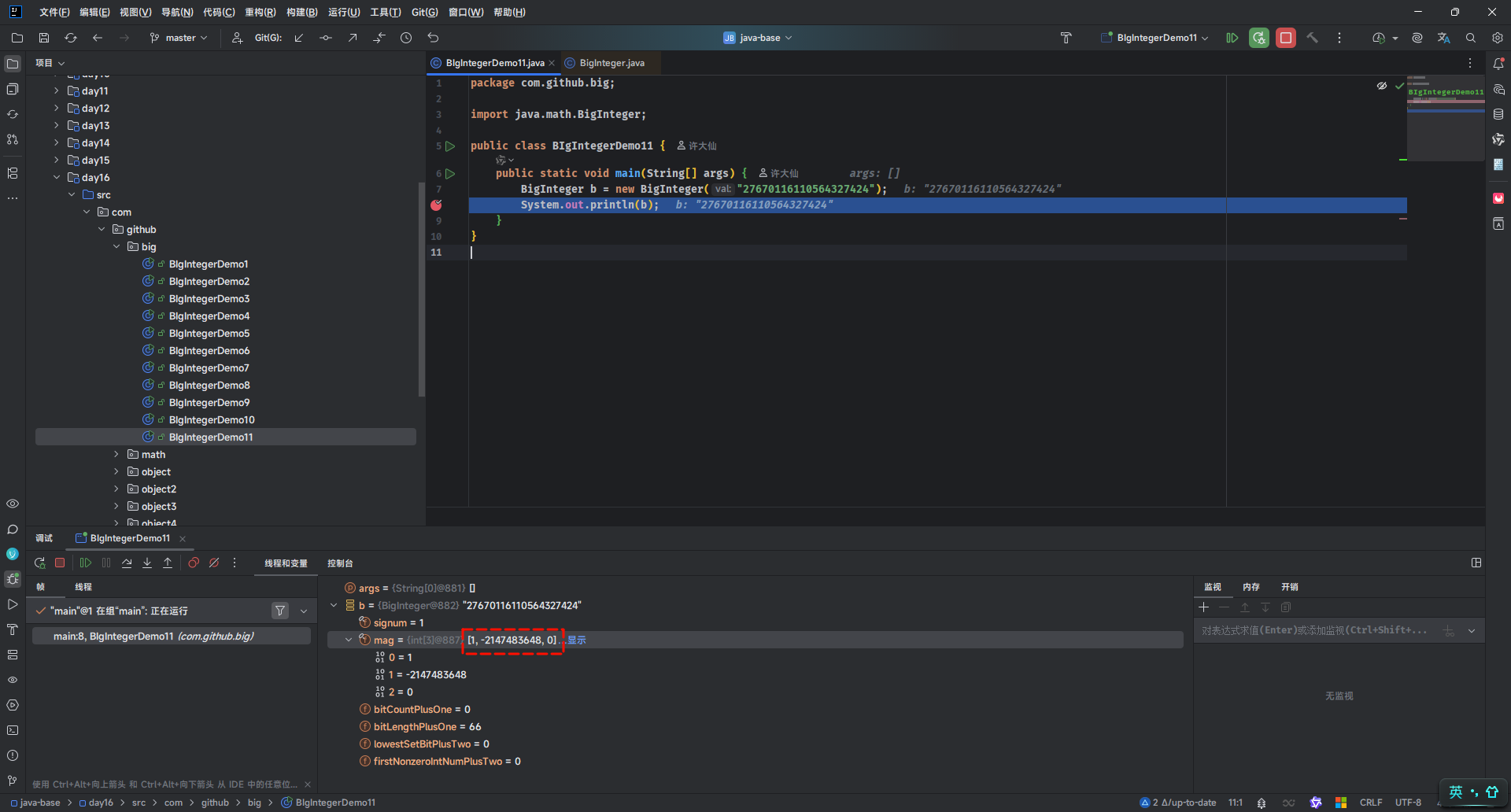Image resolution: width=1511 pixels, height=812 pixels.
Task: Click the Step Into debug icon
Action: (x=147, y=563)
